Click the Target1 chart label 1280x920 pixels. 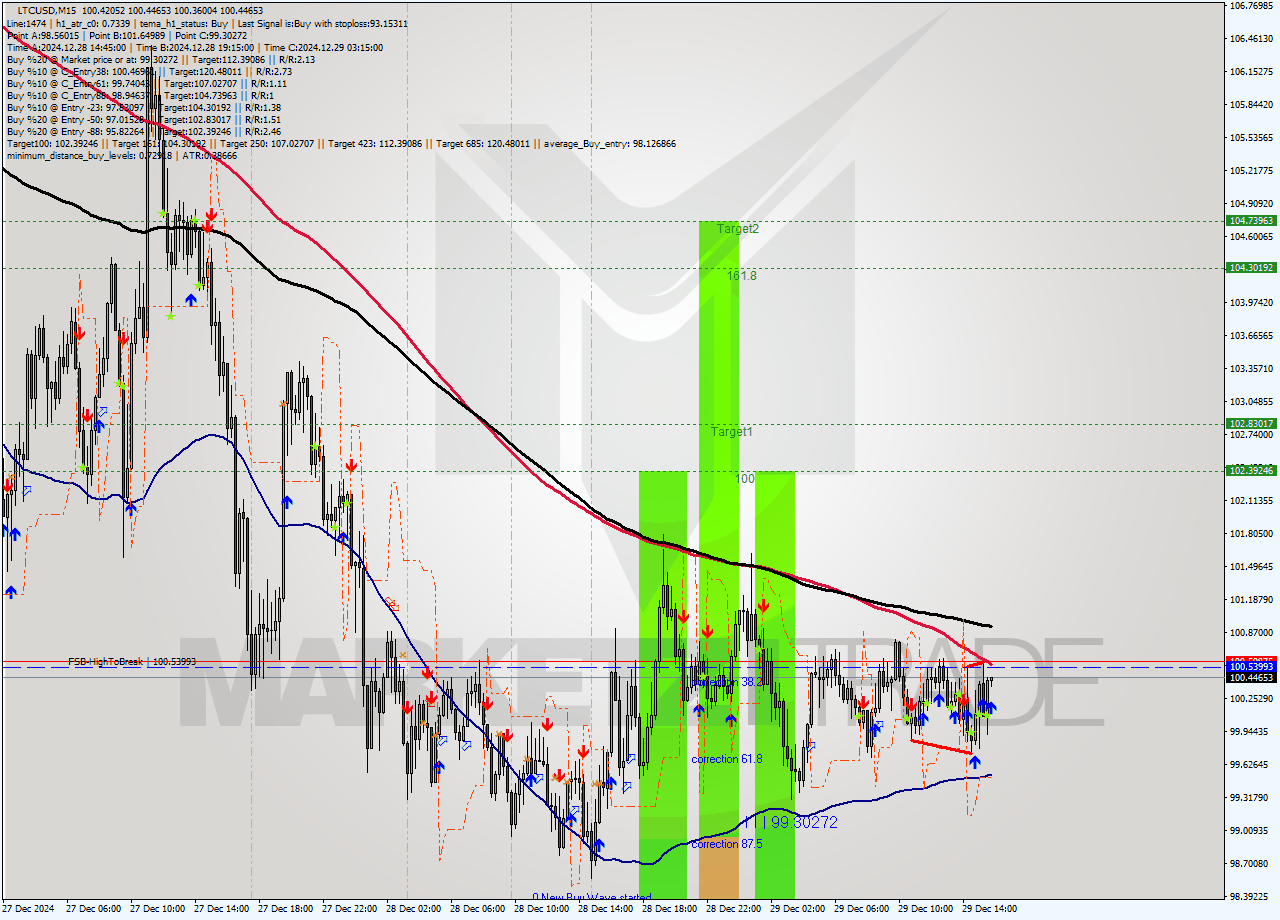(732, 432)
